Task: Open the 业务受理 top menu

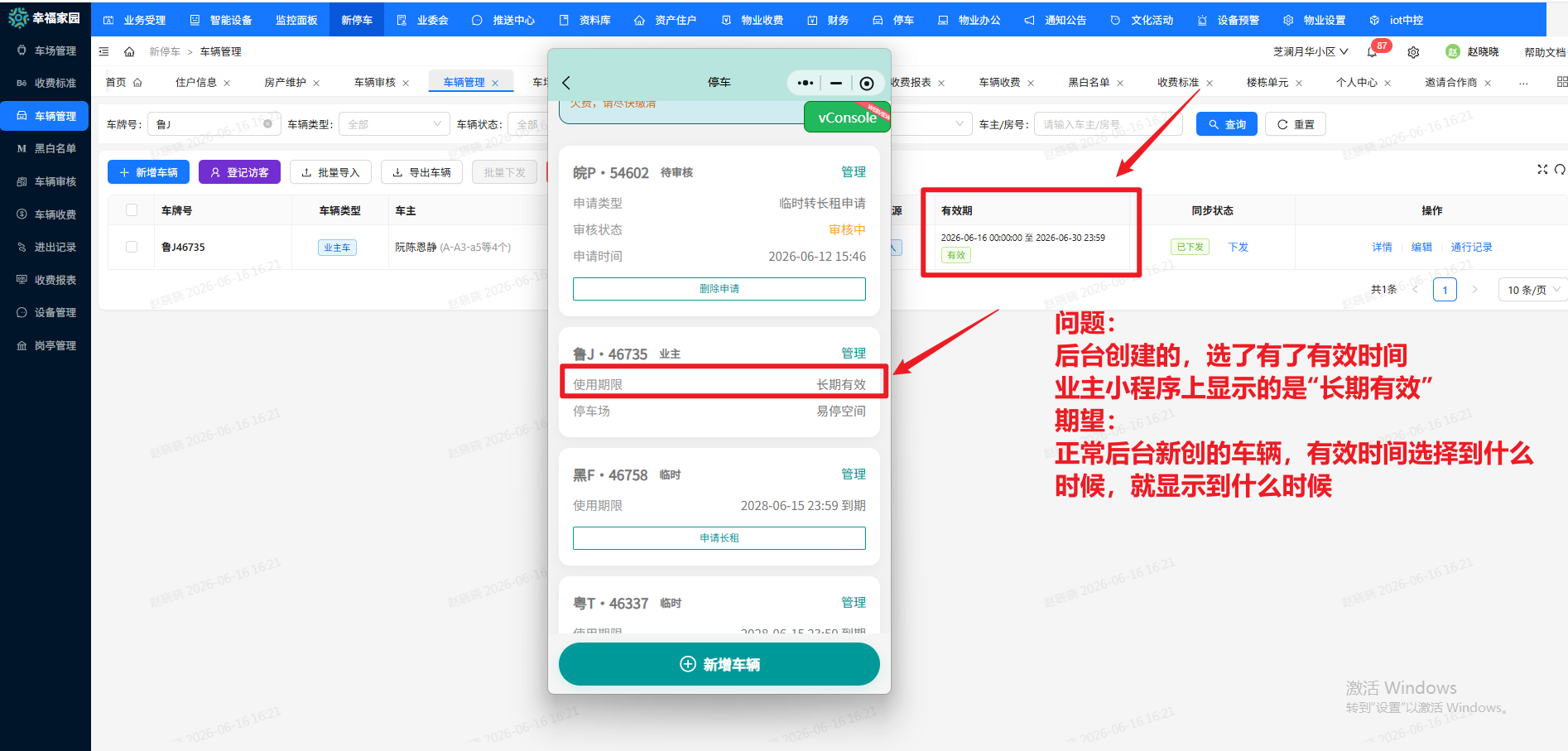Action: click(135, 20)
